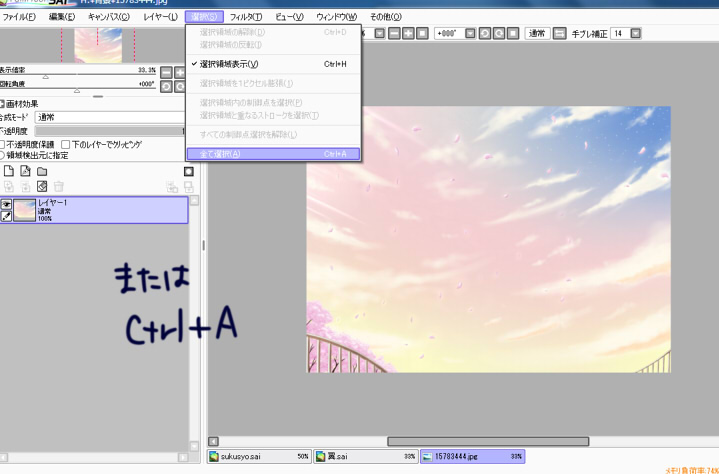Click the clear layer eraser icon
Screen dimensions: 719x474
[x=42, y=187]
